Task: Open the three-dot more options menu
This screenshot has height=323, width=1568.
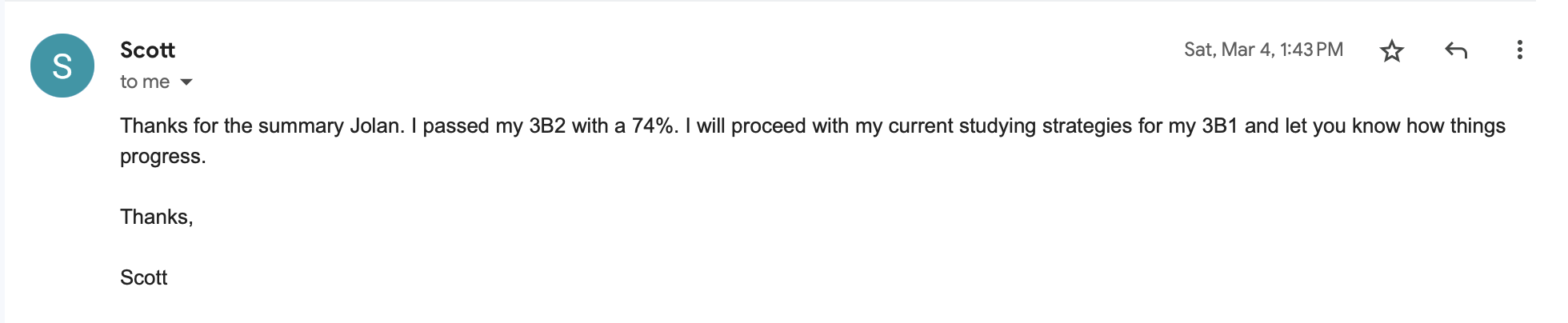Action: (x=1519, y=50)
